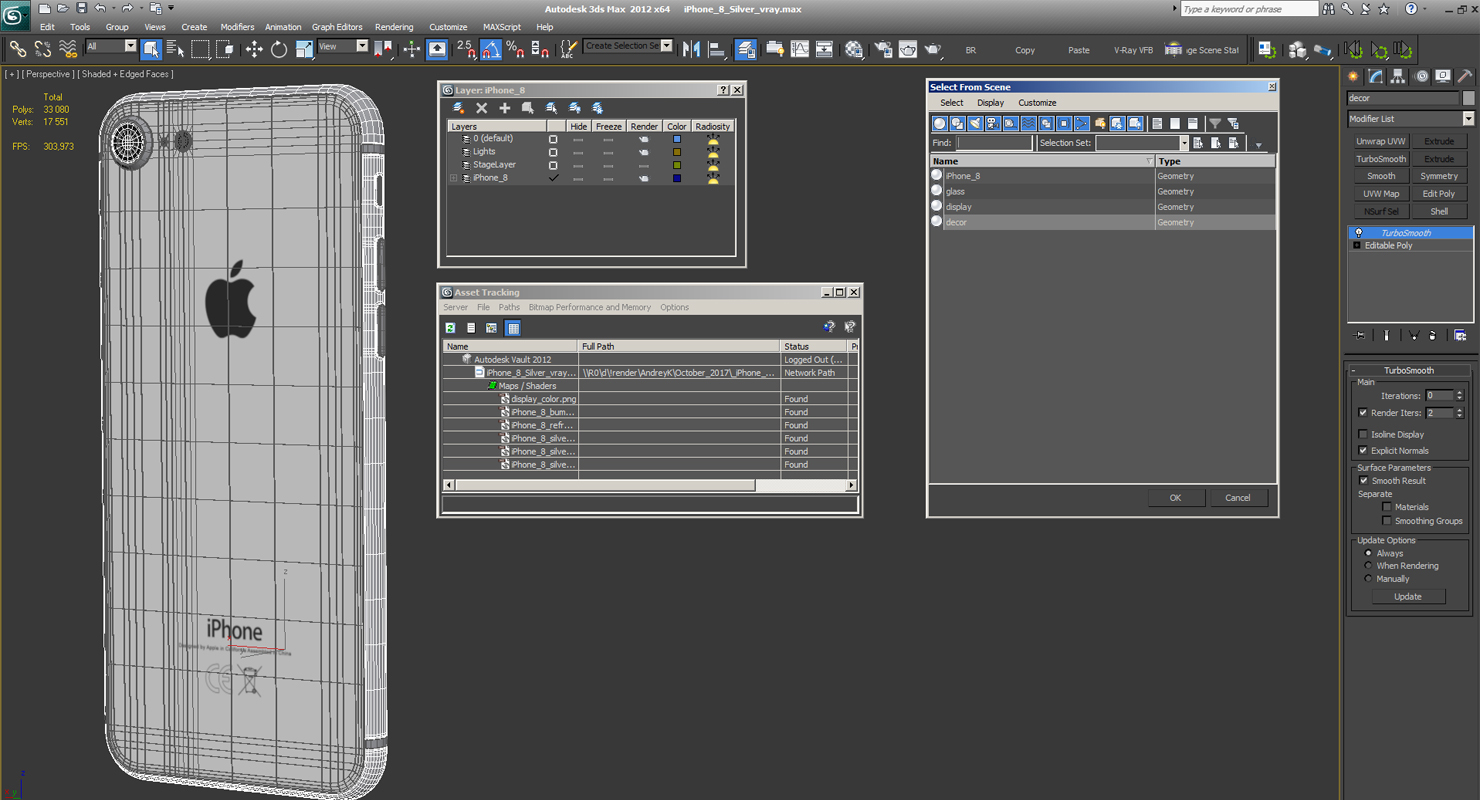Viewport: 1480px width, 800px height.
Task: Click the filter funnel icon in Select From Scene
Action: coord(1215,123)
